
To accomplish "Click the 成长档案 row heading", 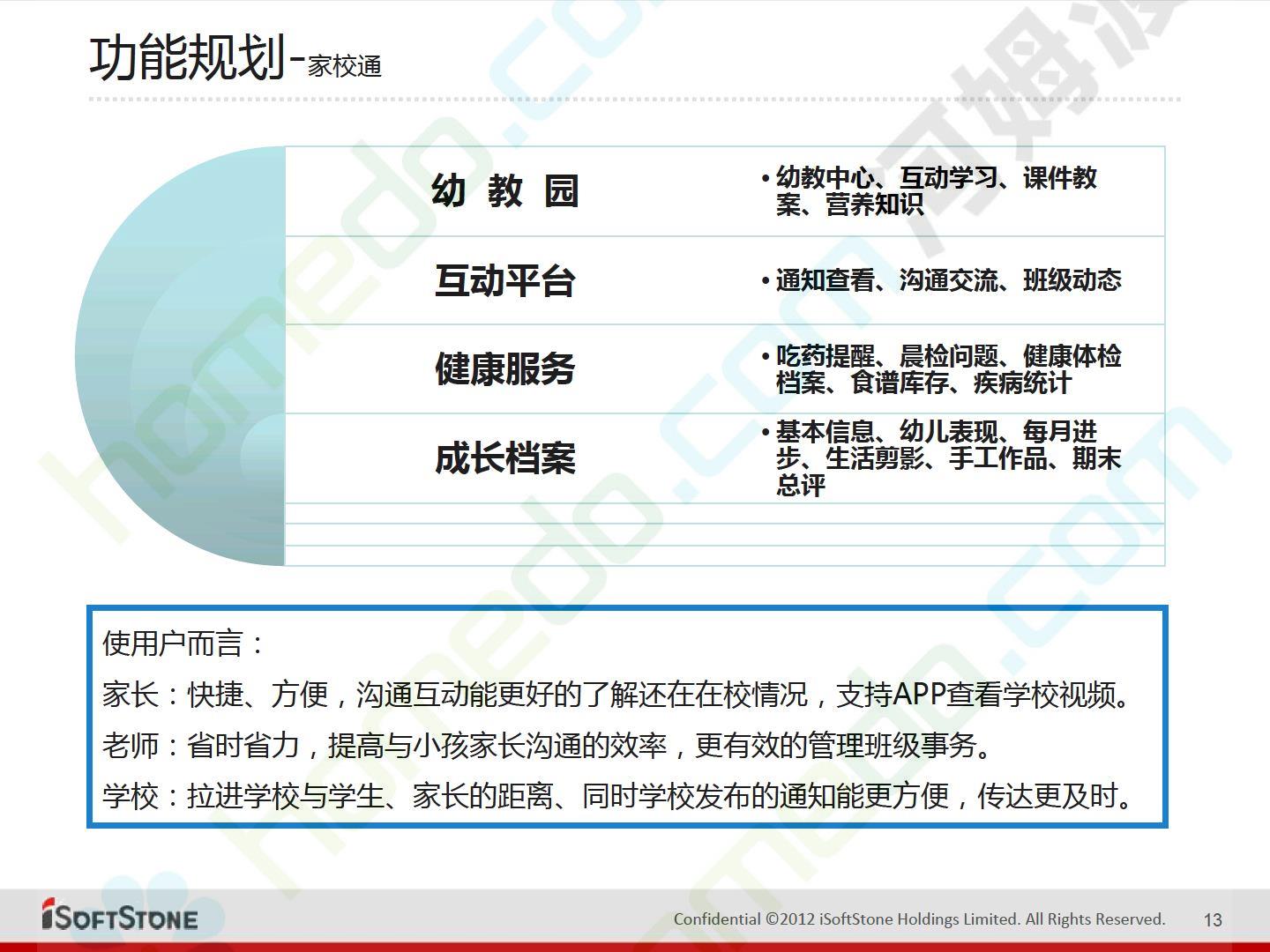I will pos(504,458).
